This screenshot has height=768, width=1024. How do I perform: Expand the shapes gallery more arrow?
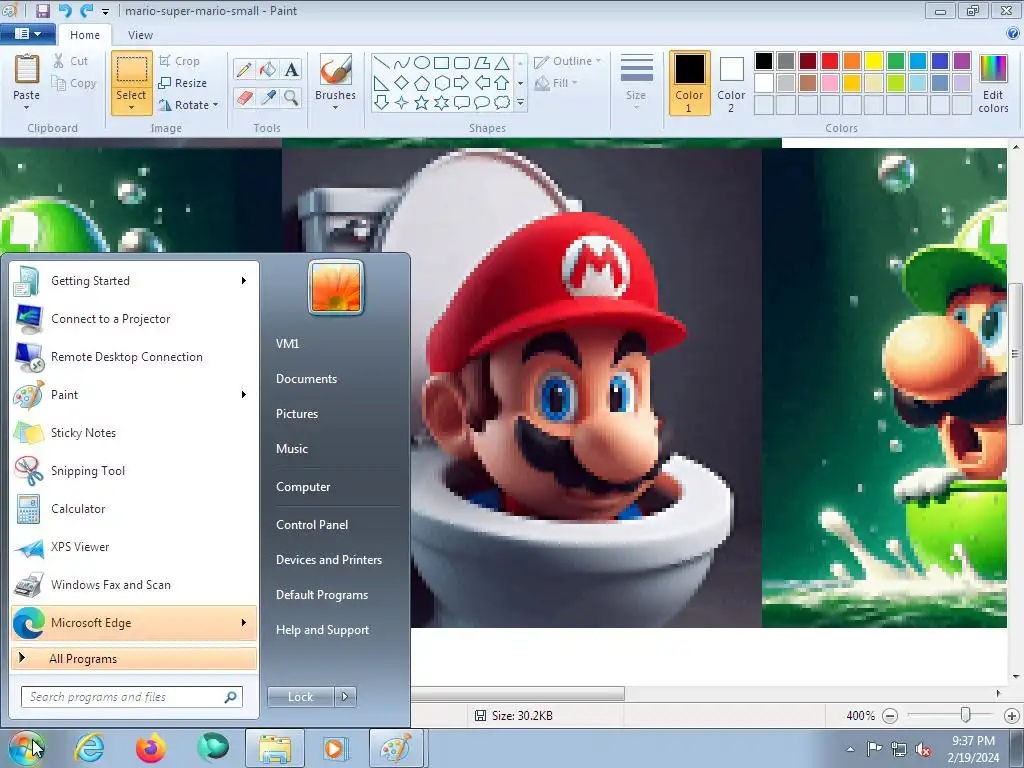click(x=520, y=103)
